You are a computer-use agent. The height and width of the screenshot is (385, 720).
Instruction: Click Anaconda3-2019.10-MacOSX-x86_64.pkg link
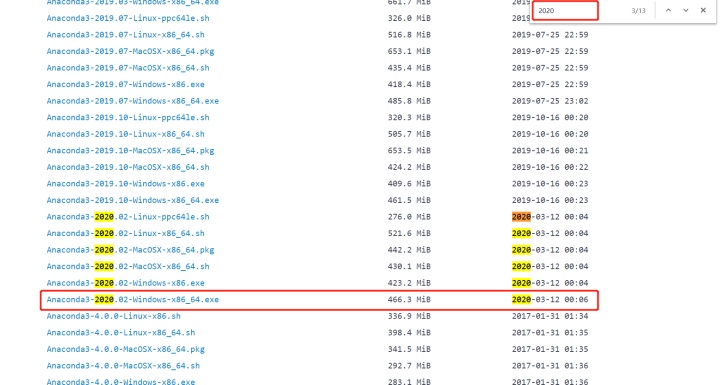click(130, 151)
